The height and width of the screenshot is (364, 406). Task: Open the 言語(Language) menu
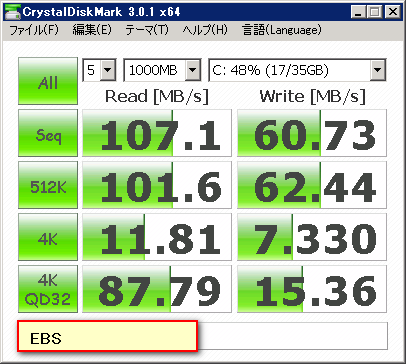(282, 30)
